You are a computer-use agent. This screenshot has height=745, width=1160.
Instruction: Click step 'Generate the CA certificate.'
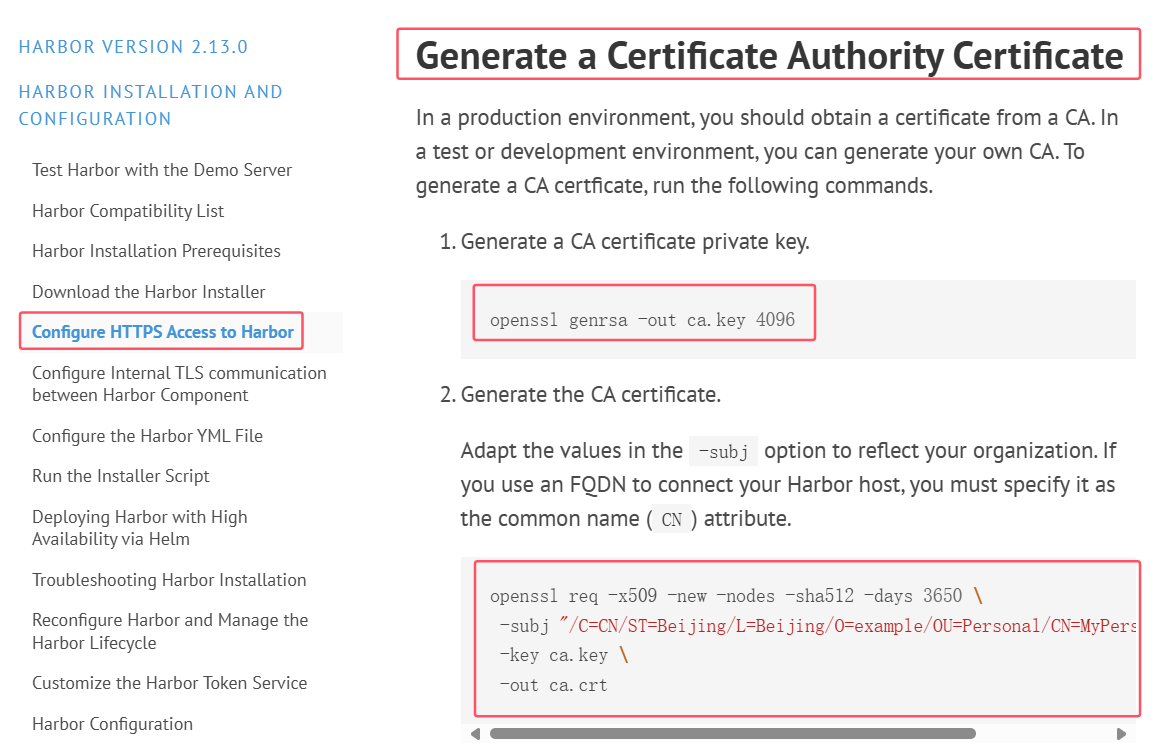(590, 394)
